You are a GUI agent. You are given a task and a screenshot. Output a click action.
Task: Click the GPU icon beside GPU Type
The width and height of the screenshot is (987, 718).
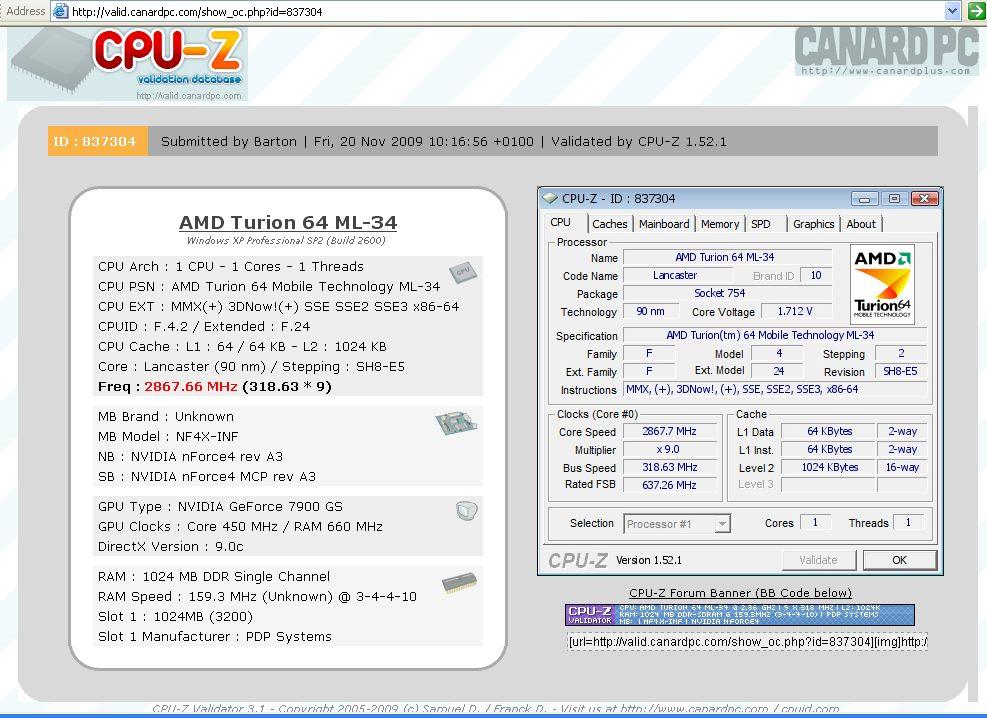(x=466, y=510)
